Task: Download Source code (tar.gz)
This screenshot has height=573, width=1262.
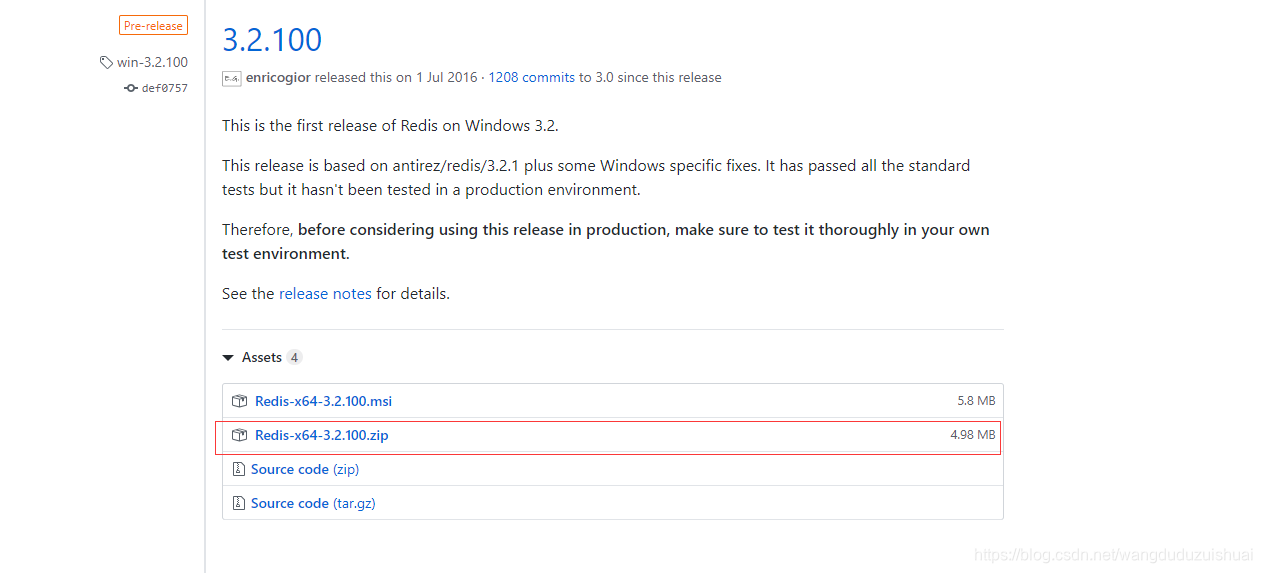Action: 313,503
